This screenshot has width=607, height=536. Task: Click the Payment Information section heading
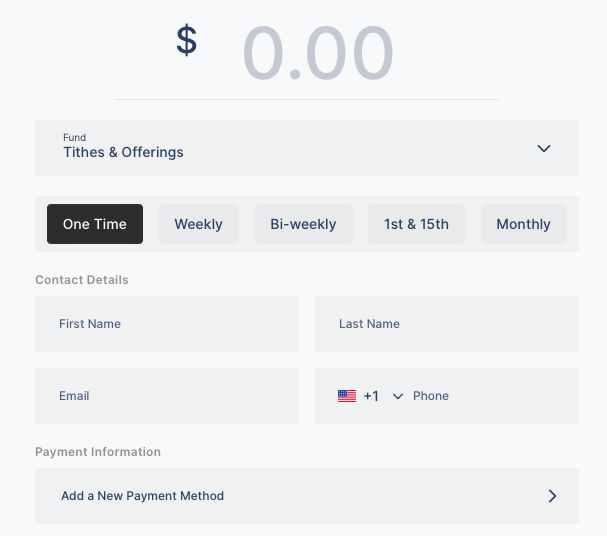(98, 452)
